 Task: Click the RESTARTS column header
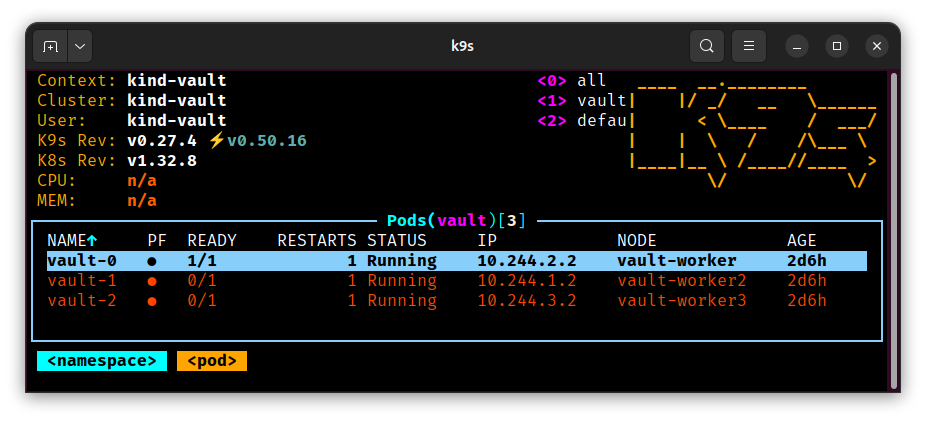tap(317, 241)
